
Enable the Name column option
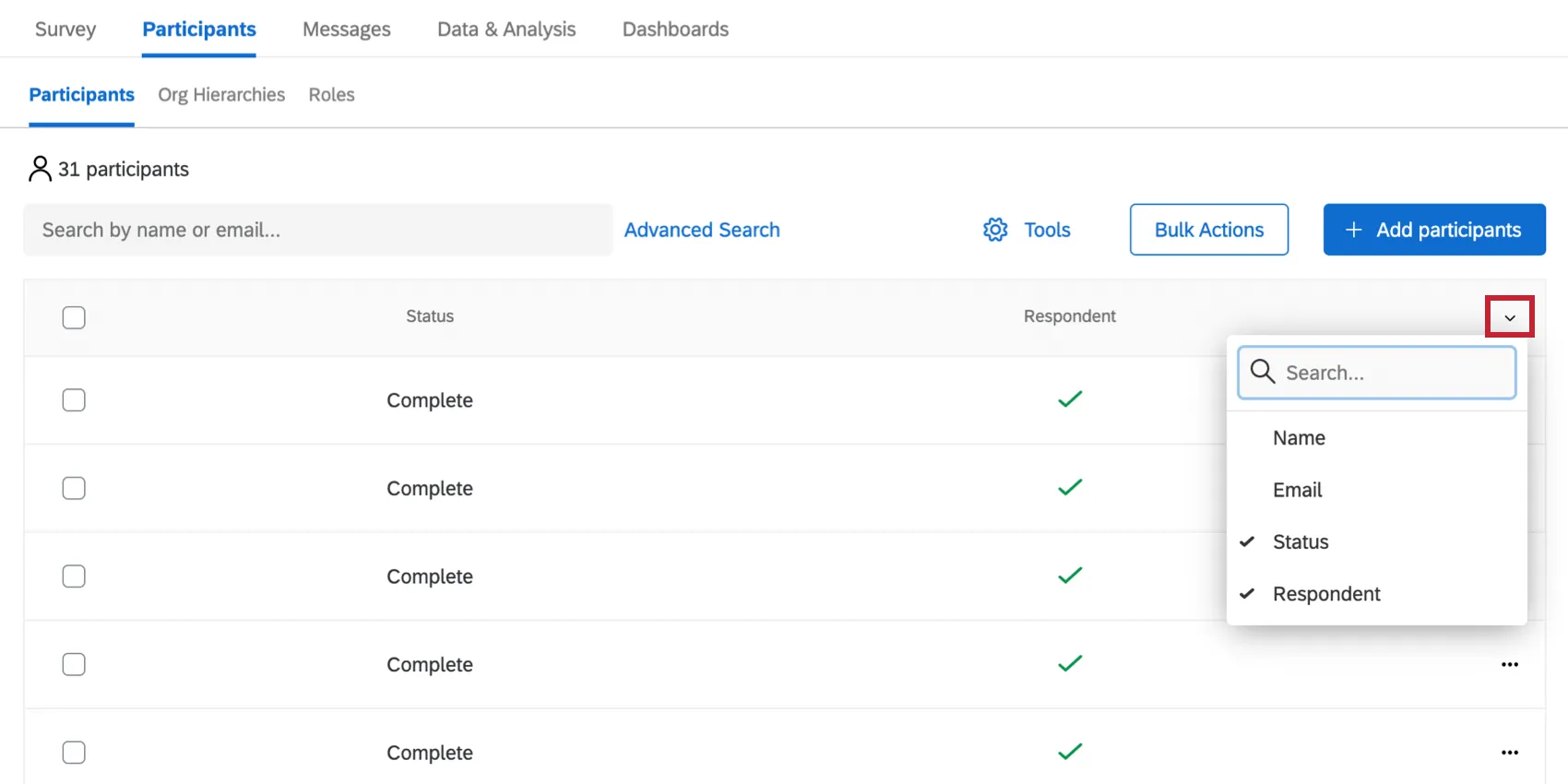tap(1299, 438)
